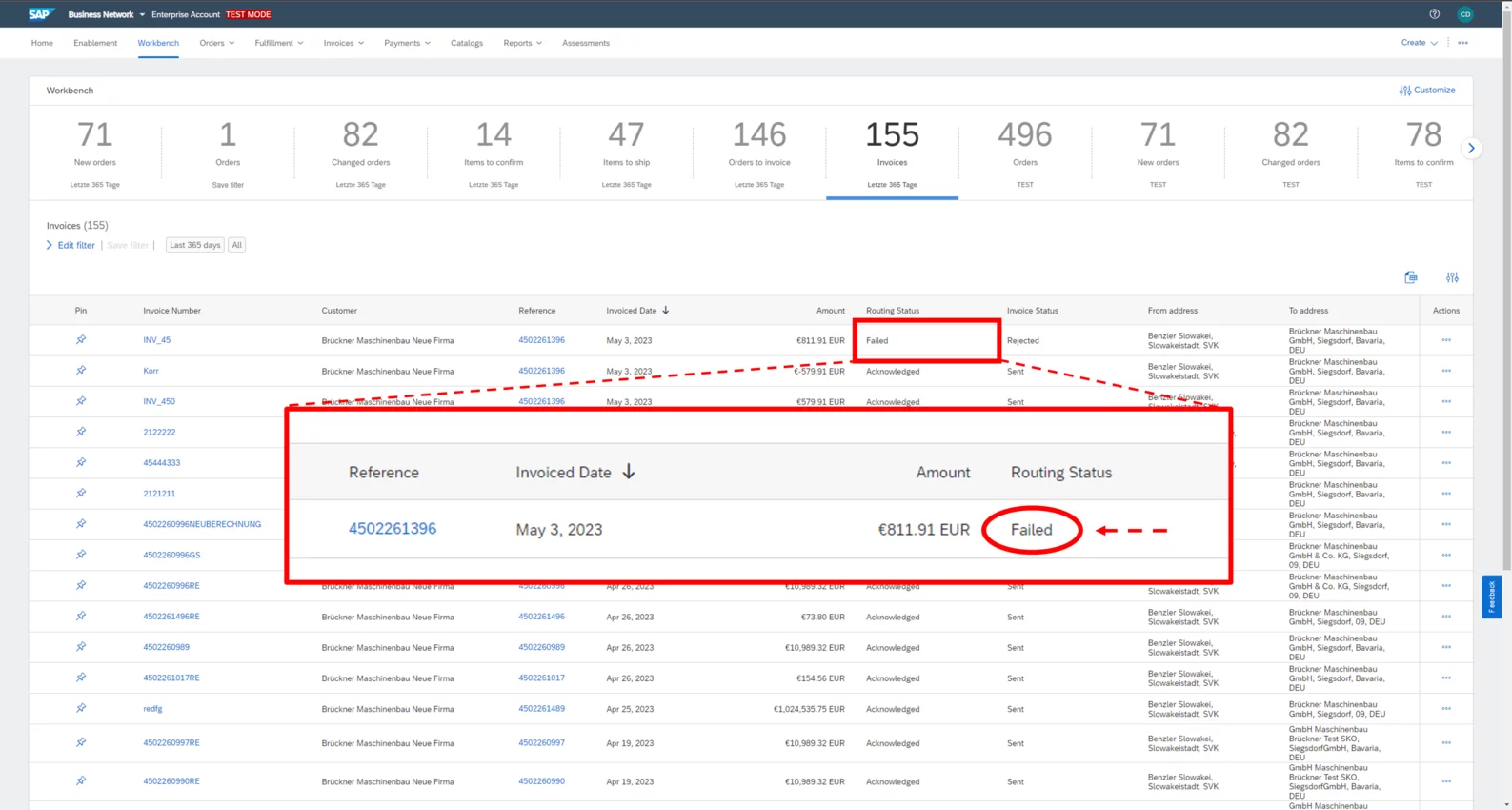
Task: Click the Customize link
Action: coord(1434,91)
